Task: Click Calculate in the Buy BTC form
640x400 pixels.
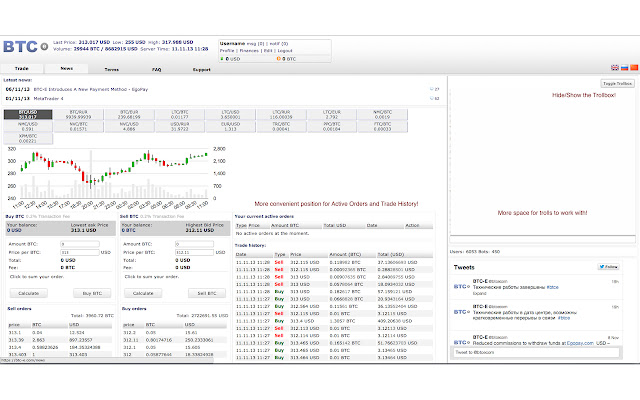Action: 29,293
